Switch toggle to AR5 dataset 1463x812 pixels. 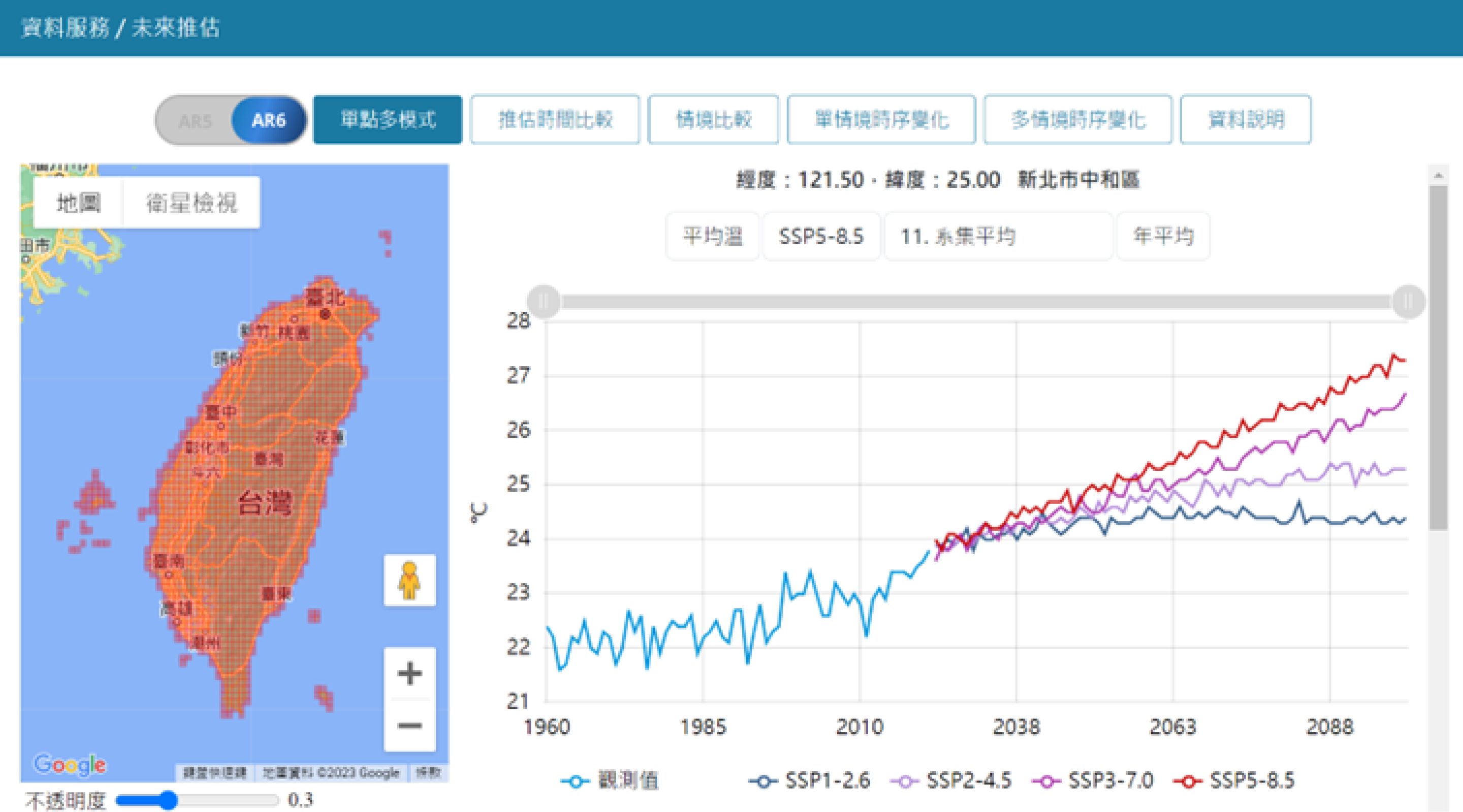[195, 120]
